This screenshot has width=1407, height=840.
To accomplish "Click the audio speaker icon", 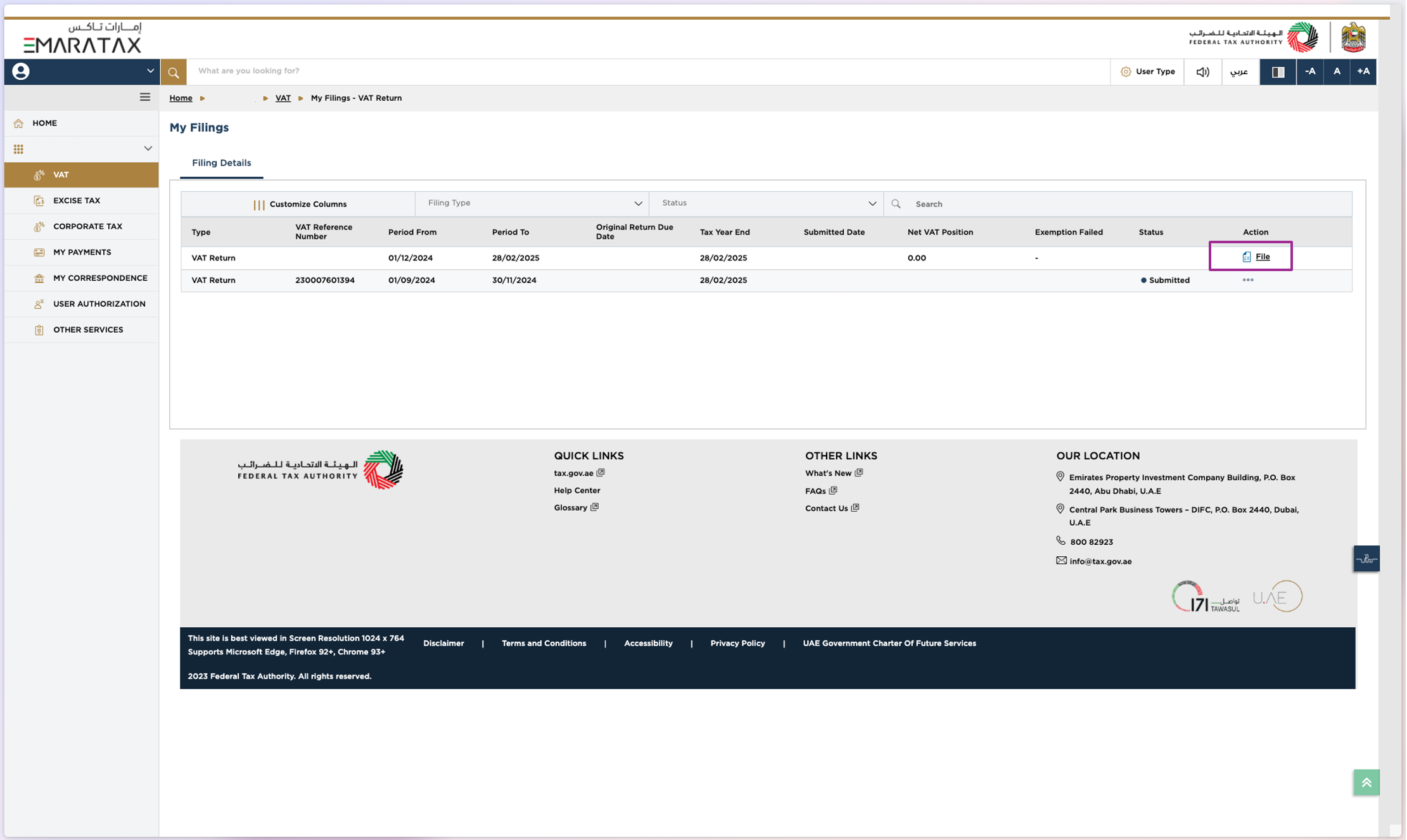I will pos(1202,72).
